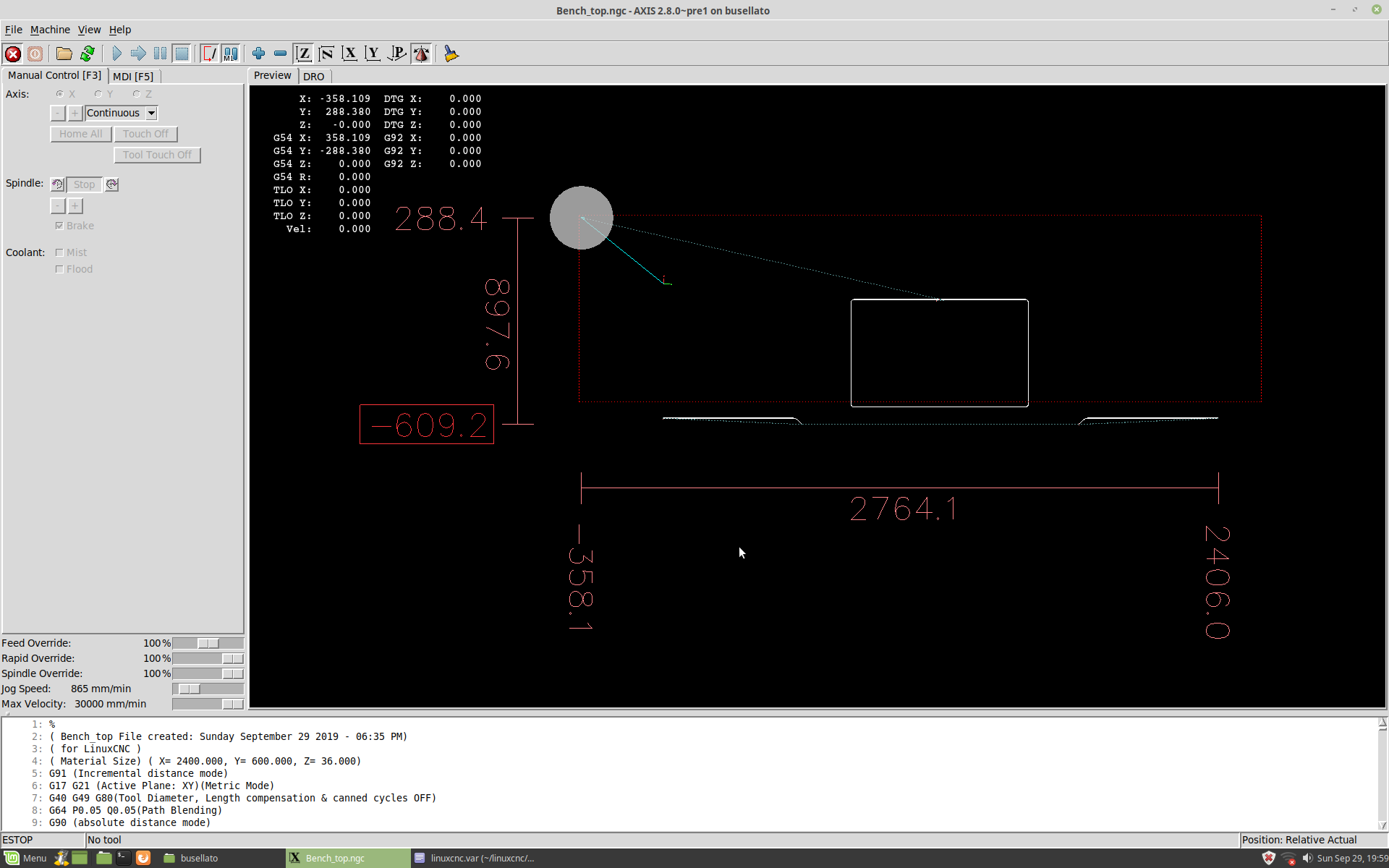
Task: Toggle skip lines with block delete icon
Action: pyautogui.click(x=209, y=54)
